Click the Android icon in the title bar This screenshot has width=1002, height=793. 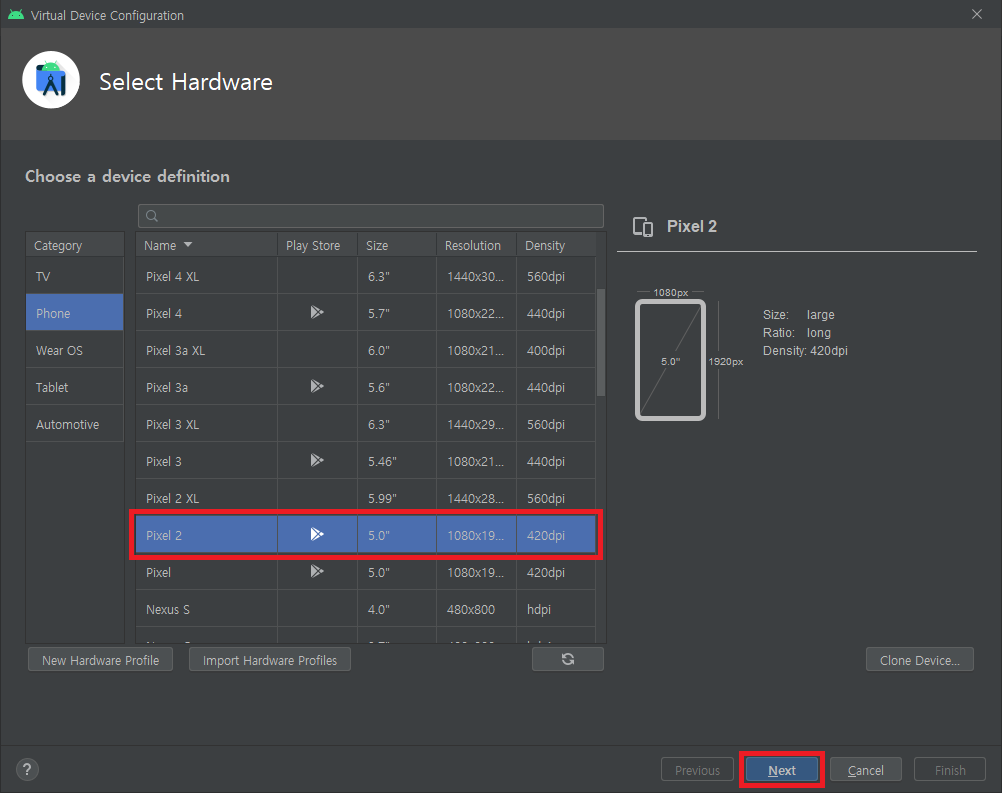coord(16,15)
